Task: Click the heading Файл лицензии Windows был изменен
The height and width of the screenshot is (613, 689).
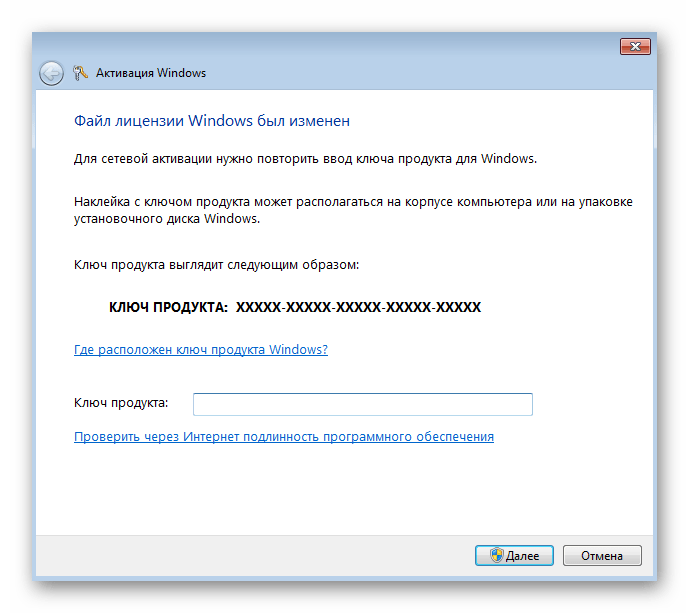Action: 212,121
